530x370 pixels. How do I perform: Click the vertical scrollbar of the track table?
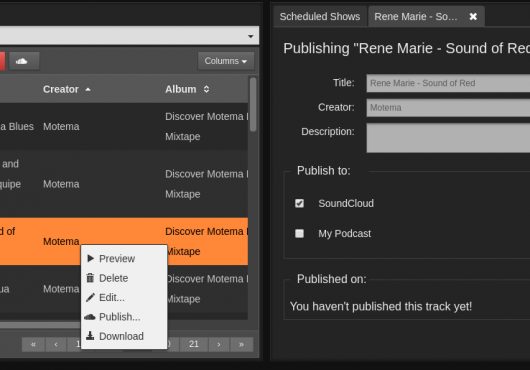click(253, 104)
